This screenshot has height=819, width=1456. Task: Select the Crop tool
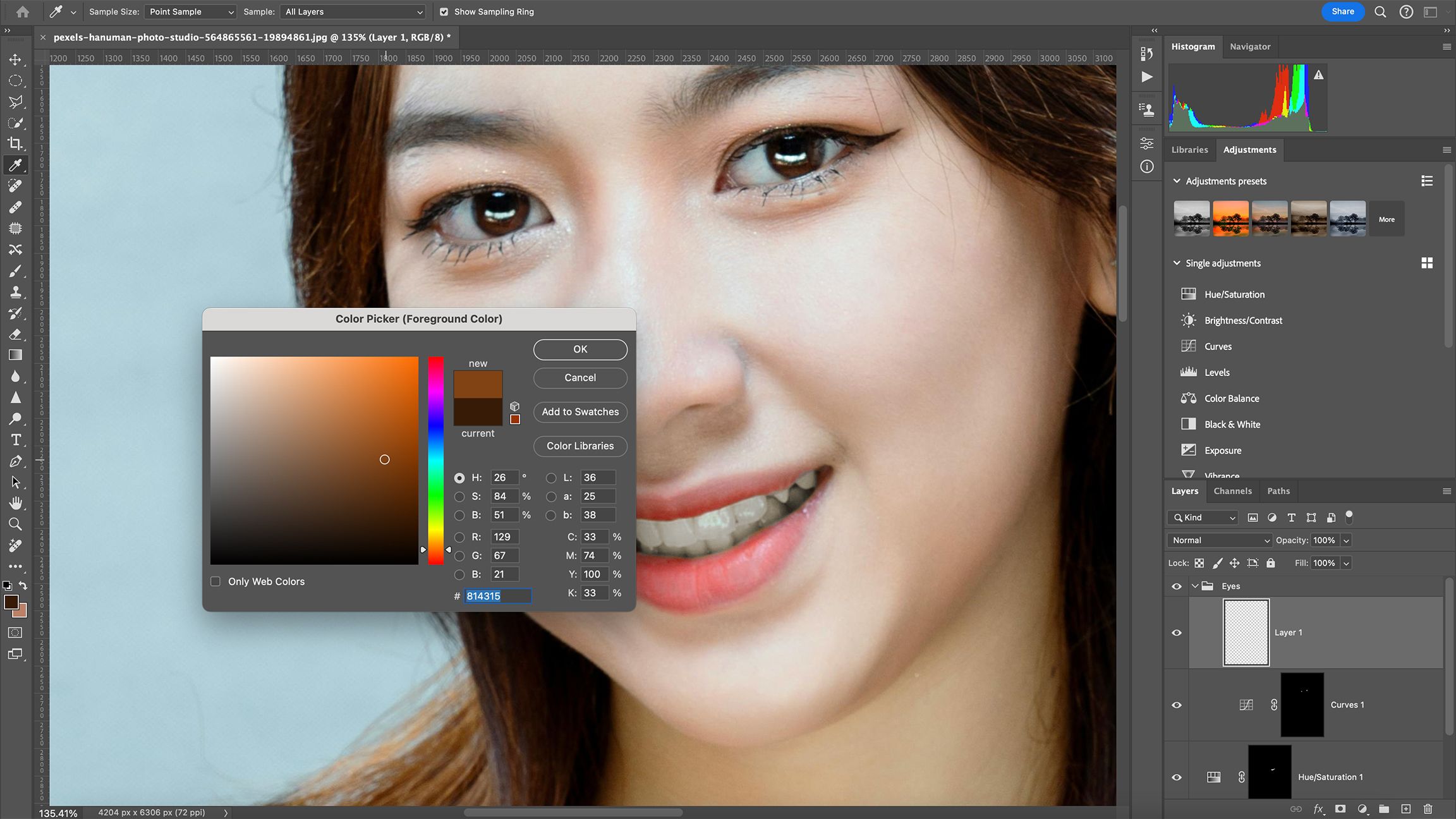[x=15, y=143]
